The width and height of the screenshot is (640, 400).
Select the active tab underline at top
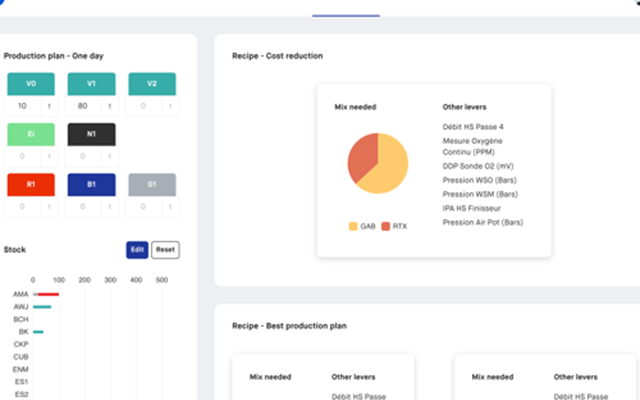click(x=346, y=16)
